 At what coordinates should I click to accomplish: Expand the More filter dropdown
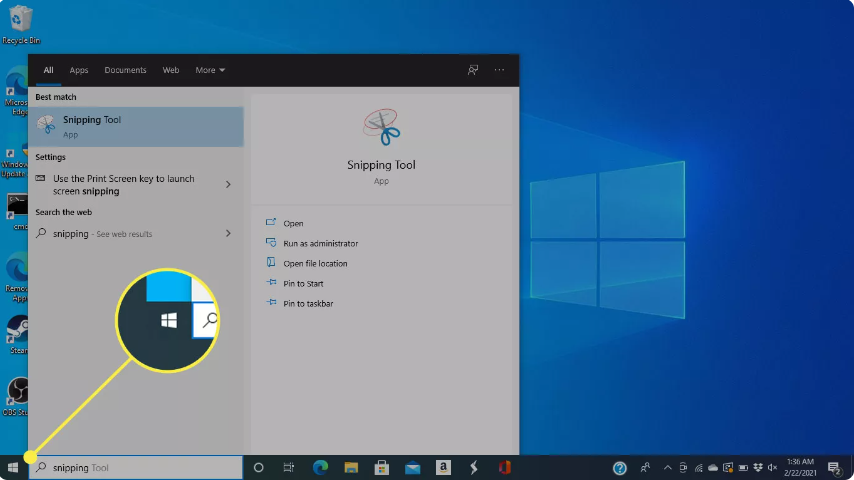pyautogui.click(x=210, y=70)
